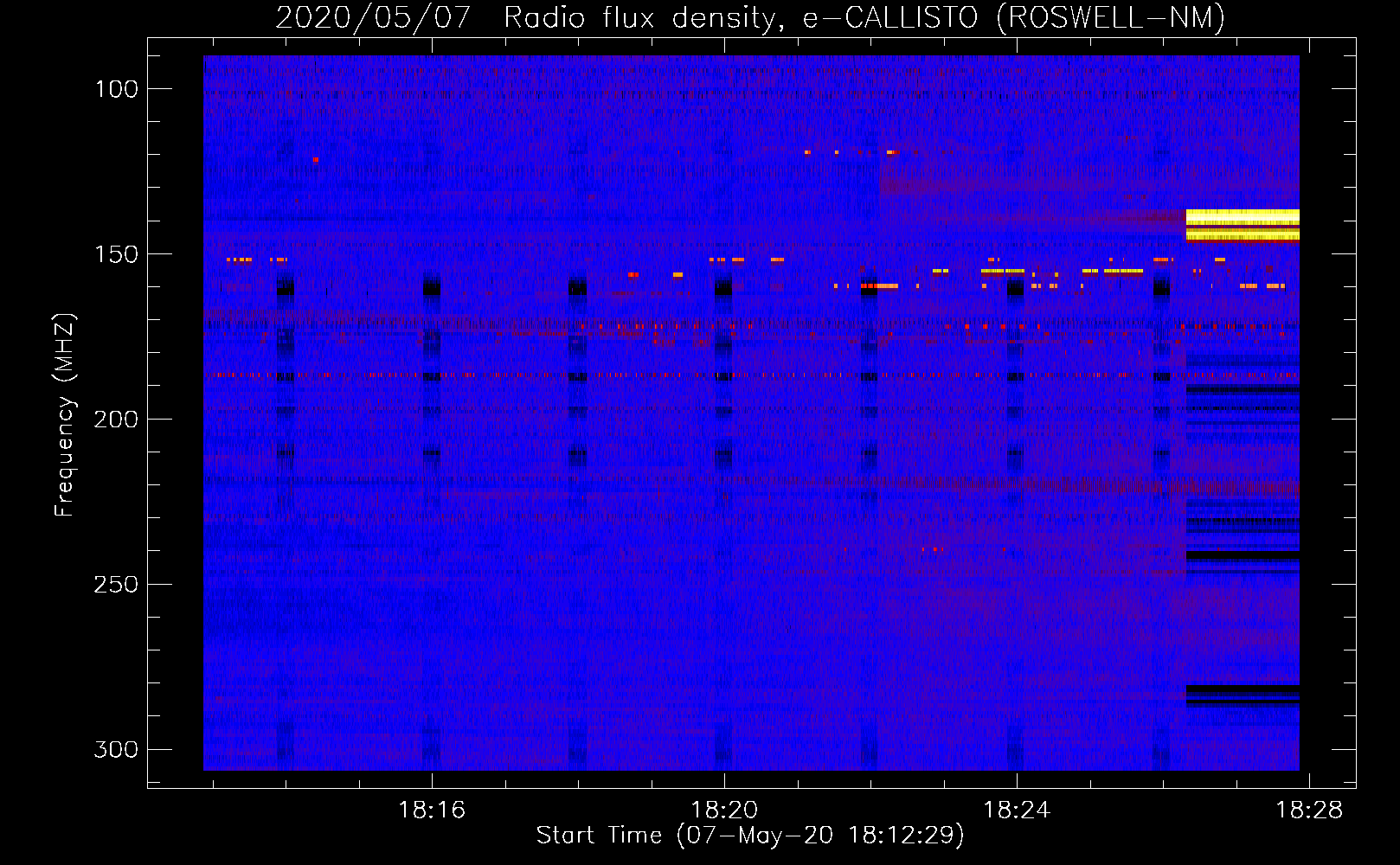The width and height of the screenshot is (1400, 865).
Task: Click the "Start Time (07-May-20 18:12:29)" label
Action: coord(750,836)
